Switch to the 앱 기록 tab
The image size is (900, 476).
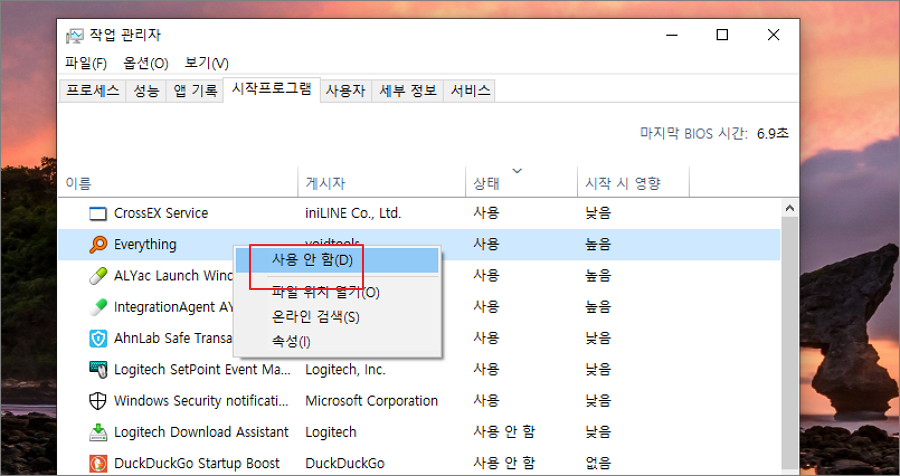tap(195, 91)
